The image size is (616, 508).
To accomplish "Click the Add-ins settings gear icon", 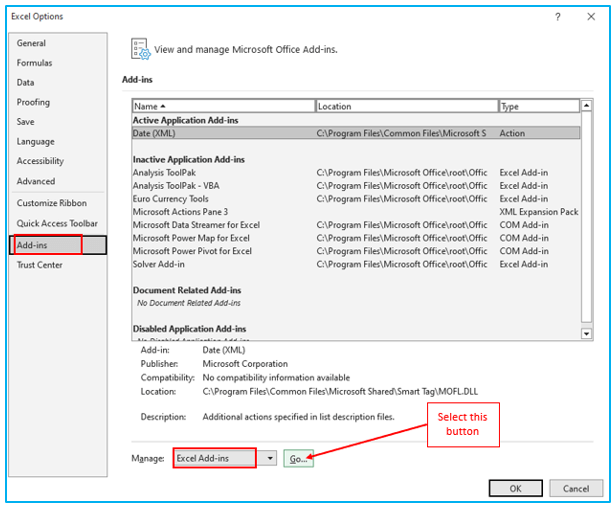I will tap(140, 49).
